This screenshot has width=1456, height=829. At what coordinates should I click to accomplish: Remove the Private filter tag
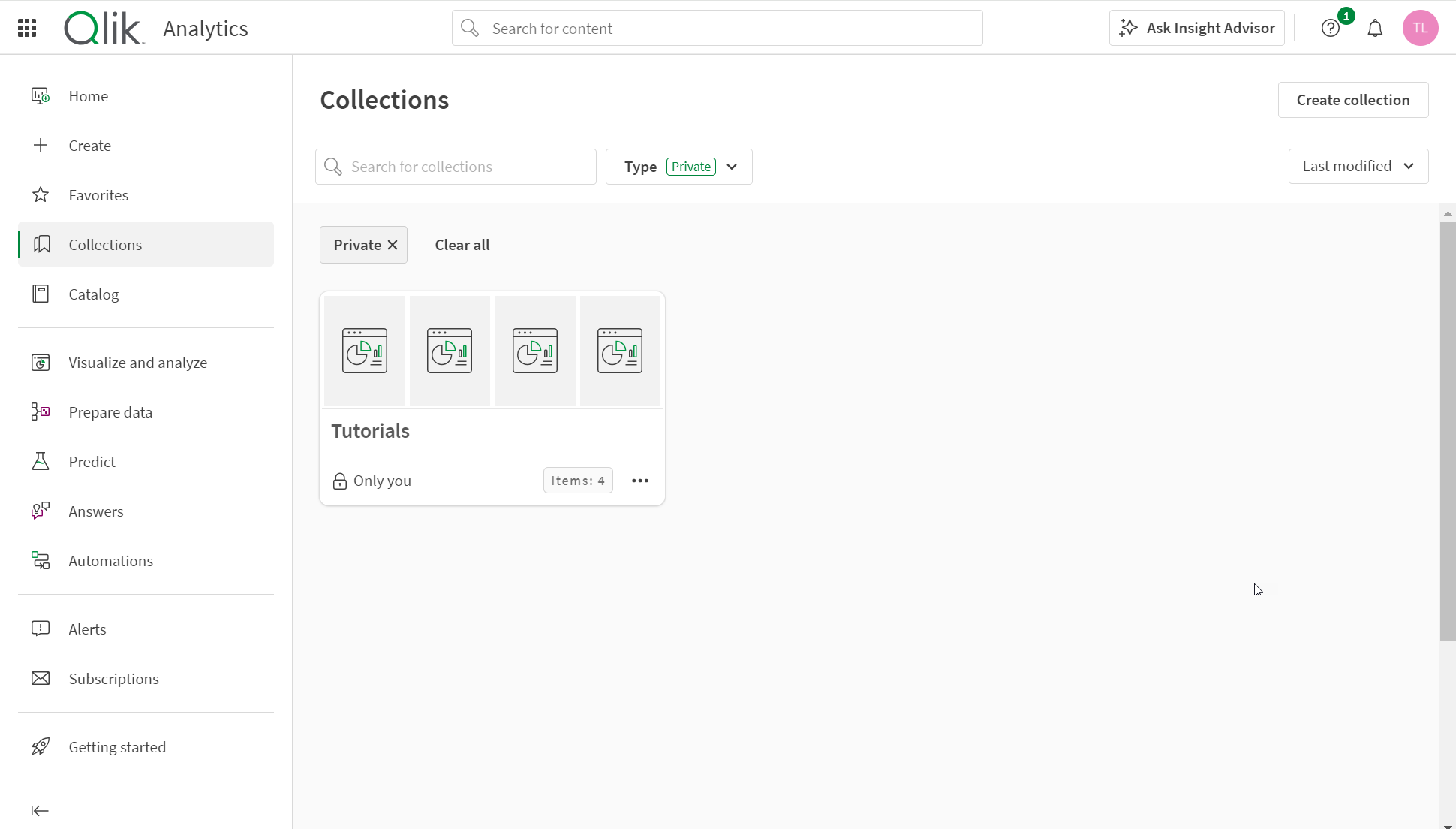coord(393,245)
